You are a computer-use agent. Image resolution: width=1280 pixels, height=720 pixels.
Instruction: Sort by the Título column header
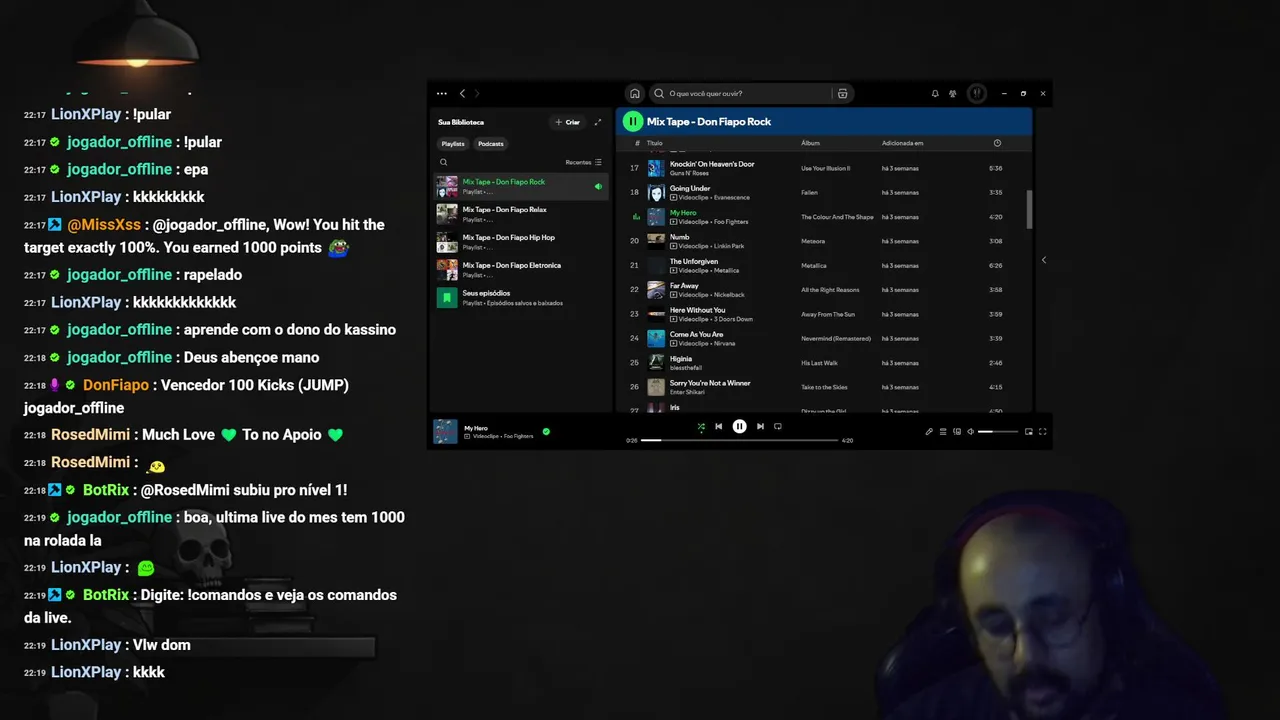pos(655,143)
